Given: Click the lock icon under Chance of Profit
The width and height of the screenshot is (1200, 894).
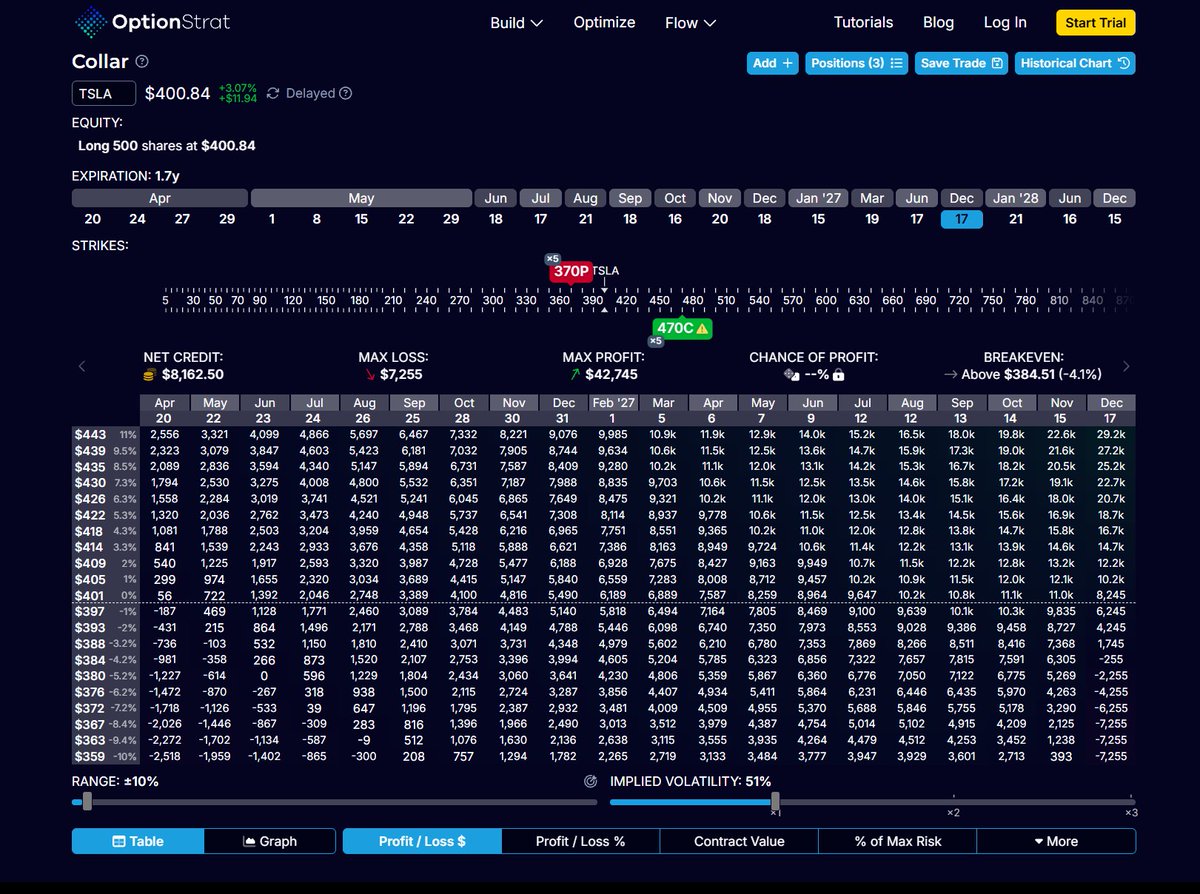Looking at the screenshot, I should pos(838,375).
